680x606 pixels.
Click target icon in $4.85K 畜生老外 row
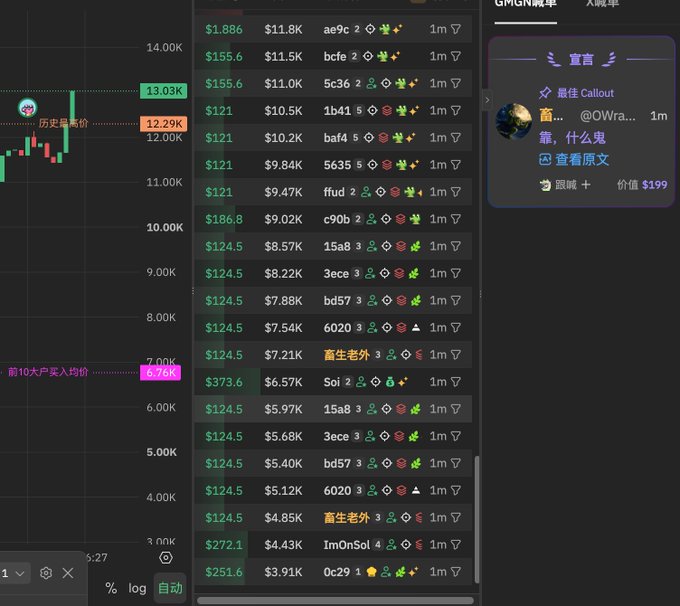point(405,518)
